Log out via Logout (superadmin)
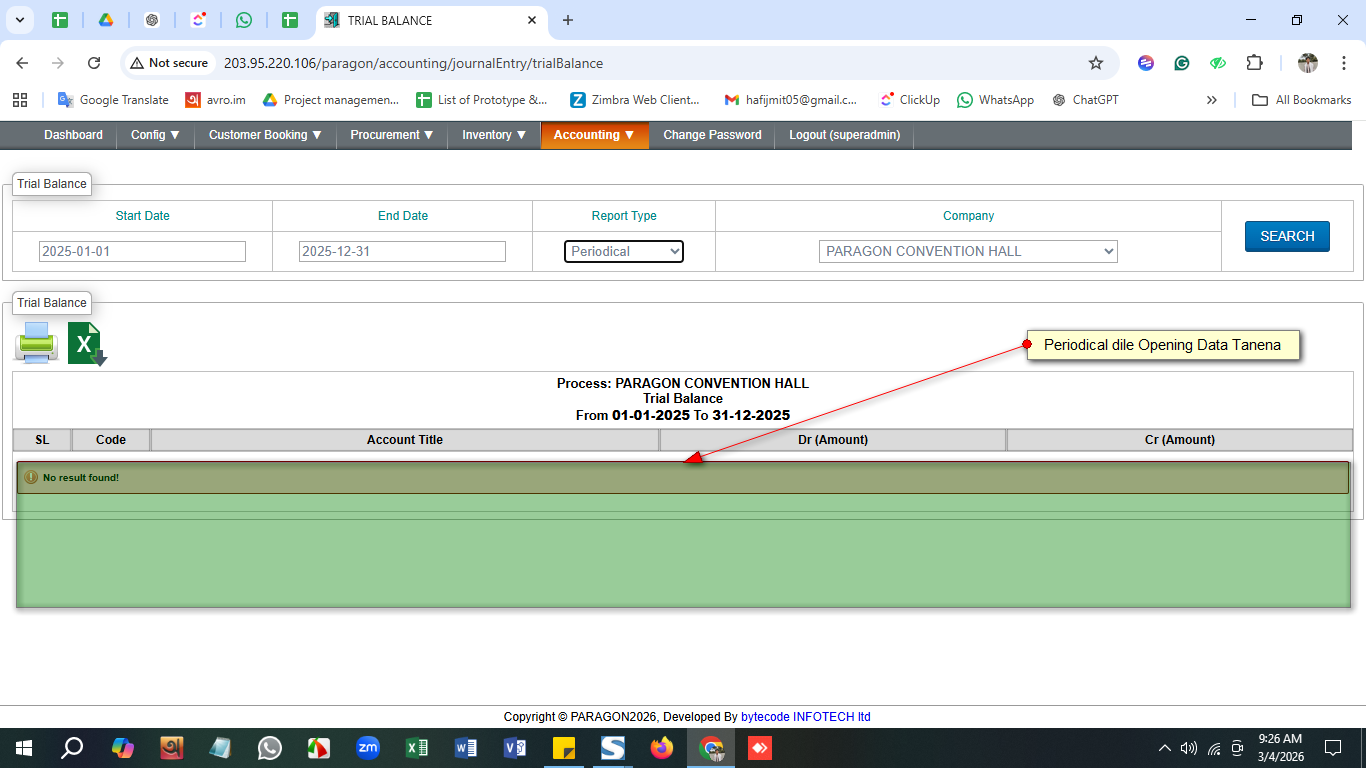The image size is (1366, 768). (x=844, y=135)
